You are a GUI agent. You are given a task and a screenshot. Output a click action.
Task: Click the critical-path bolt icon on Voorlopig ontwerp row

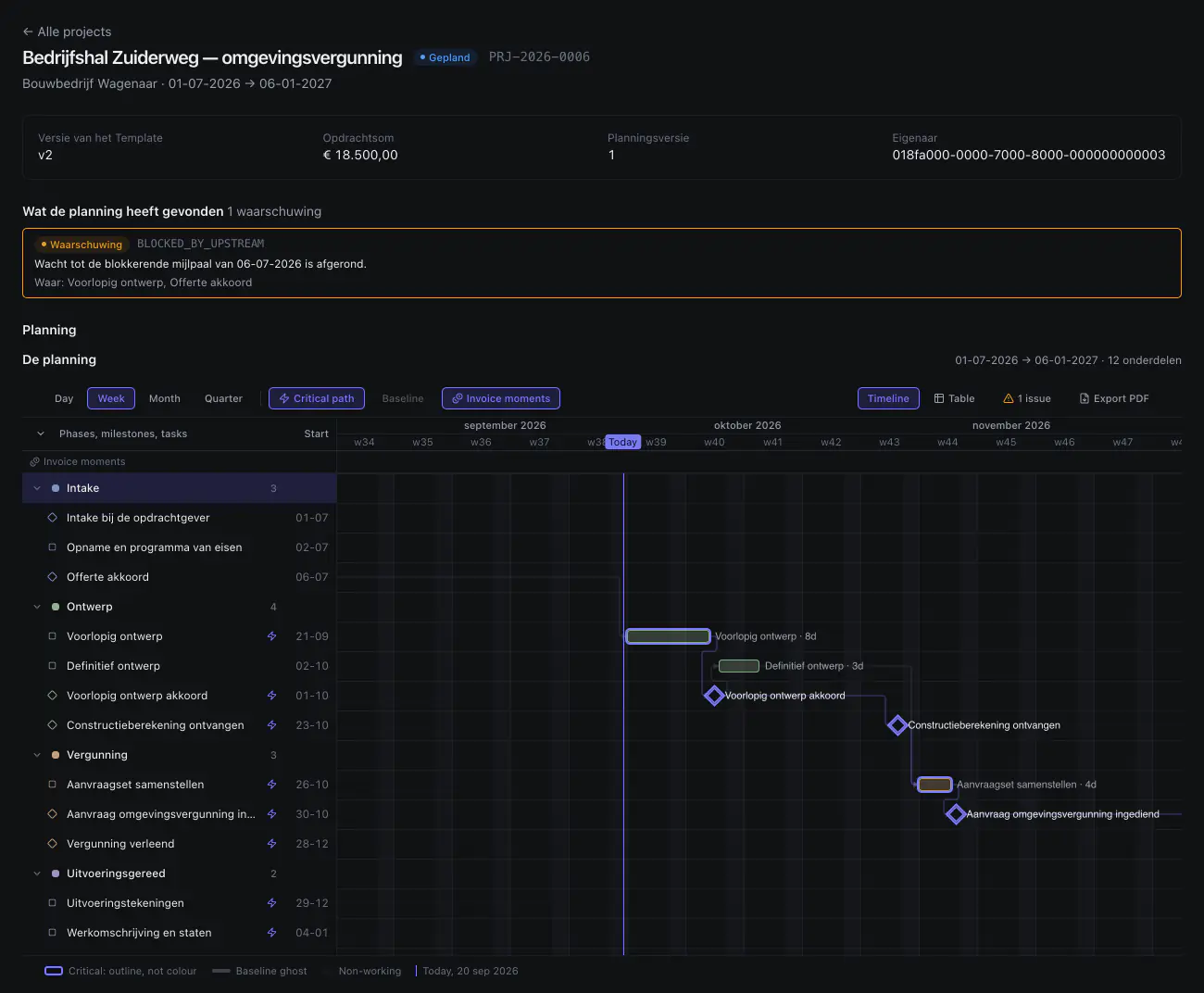click(272, 636)
